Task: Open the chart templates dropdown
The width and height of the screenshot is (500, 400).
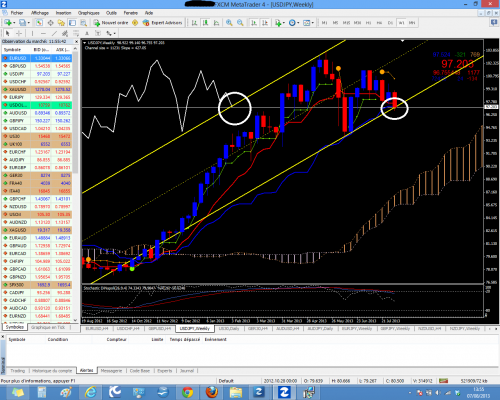Action: [312, 23]
